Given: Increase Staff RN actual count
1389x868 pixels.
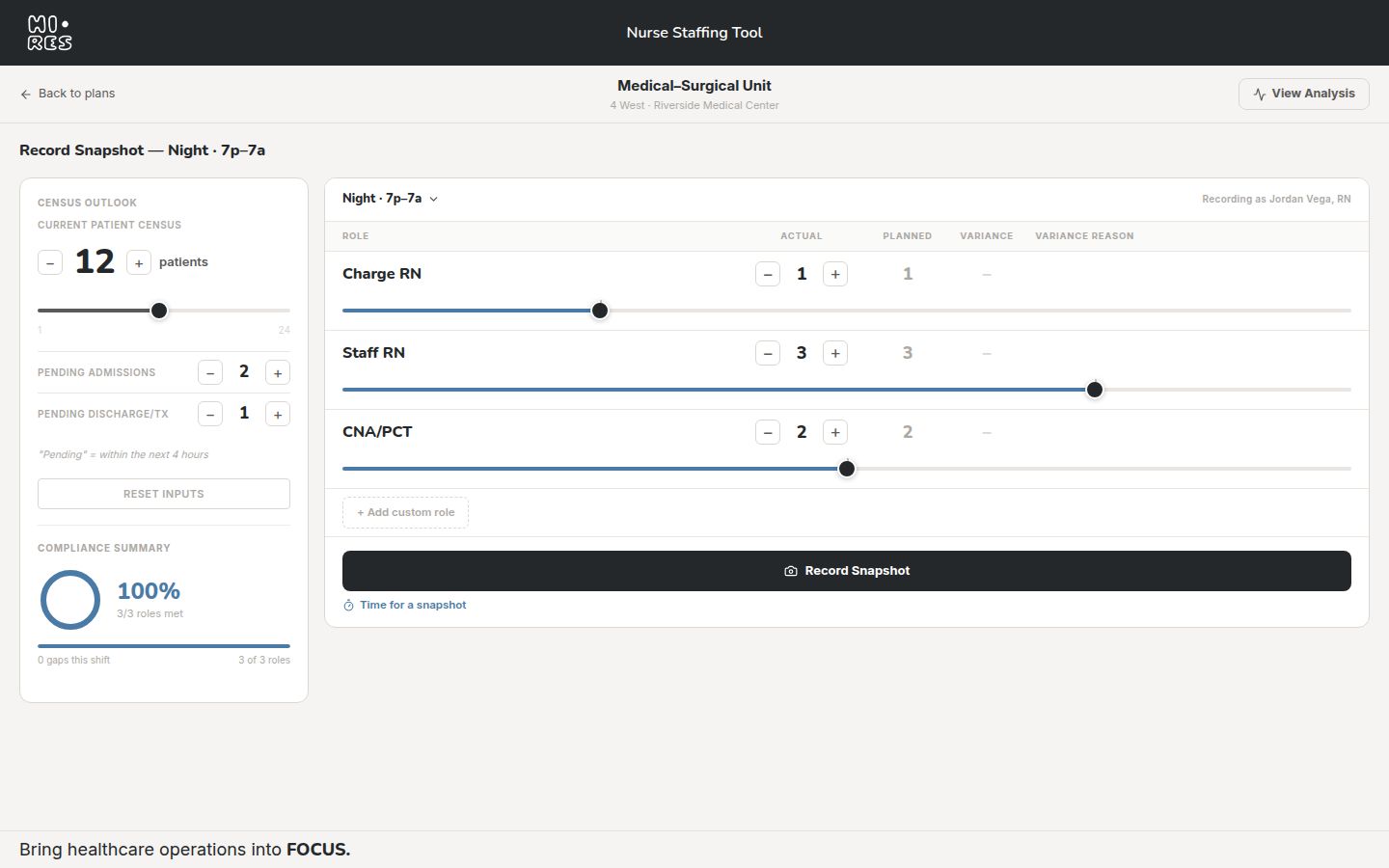Looking at the screenshot, I should pos(835,353).
